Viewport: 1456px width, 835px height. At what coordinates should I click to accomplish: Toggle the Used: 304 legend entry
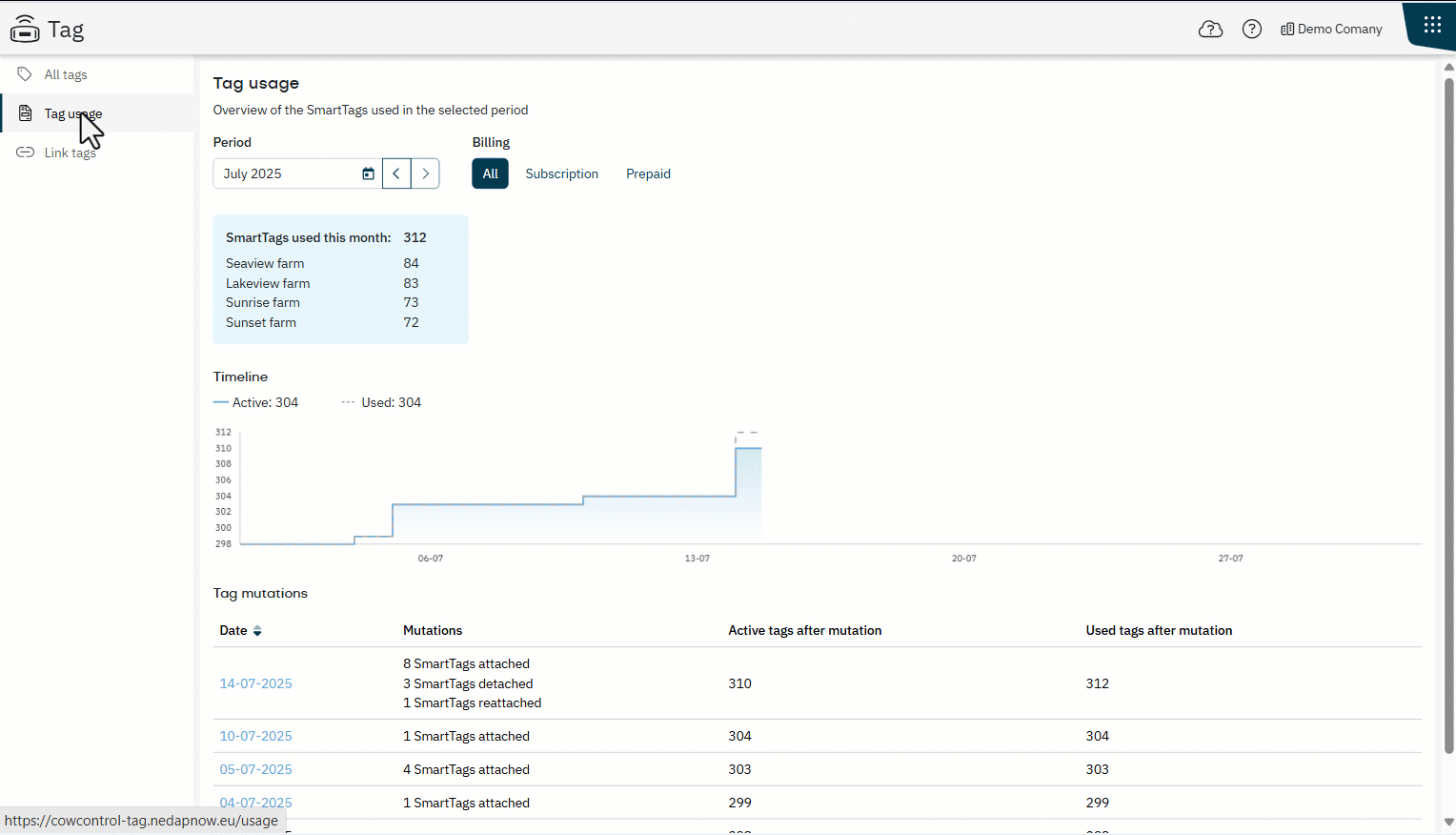381,402
